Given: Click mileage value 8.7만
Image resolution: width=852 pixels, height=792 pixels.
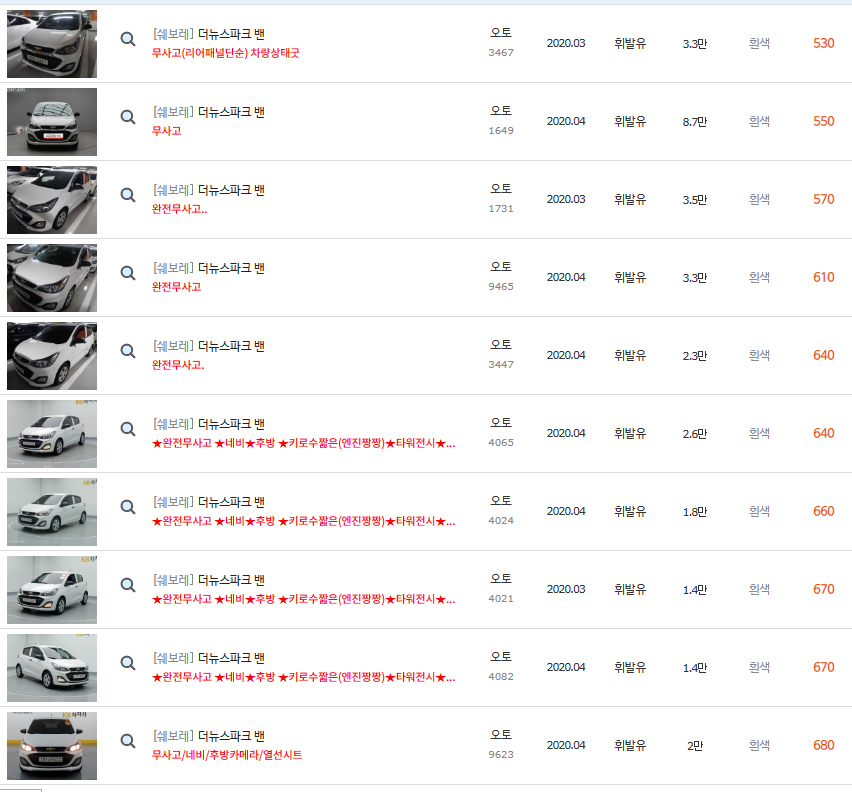Looking at the screenshot, I should click(x=695, y=122).
